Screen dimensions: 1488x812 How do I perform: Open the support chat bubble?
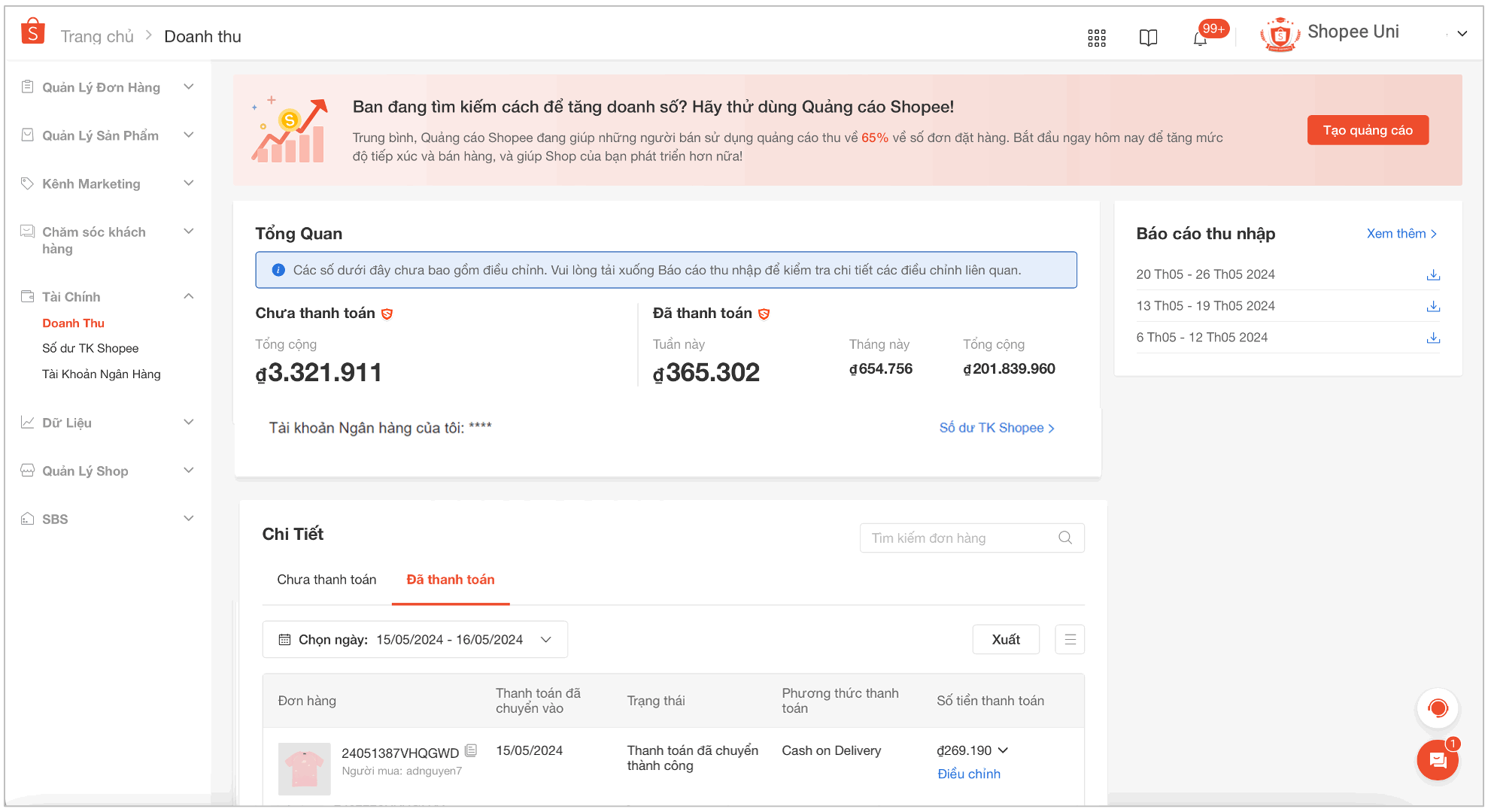click(x=1437, y=760)
